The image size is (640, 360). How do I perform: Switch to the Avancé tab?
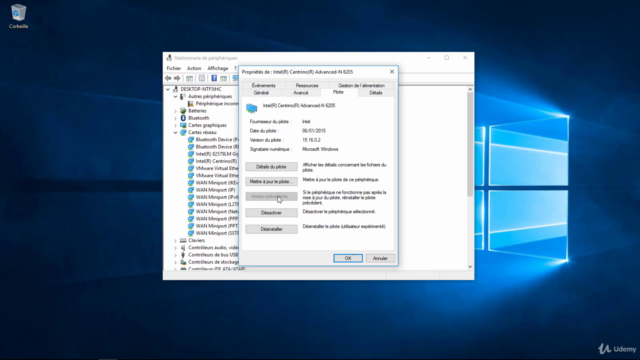coord(301,93)
